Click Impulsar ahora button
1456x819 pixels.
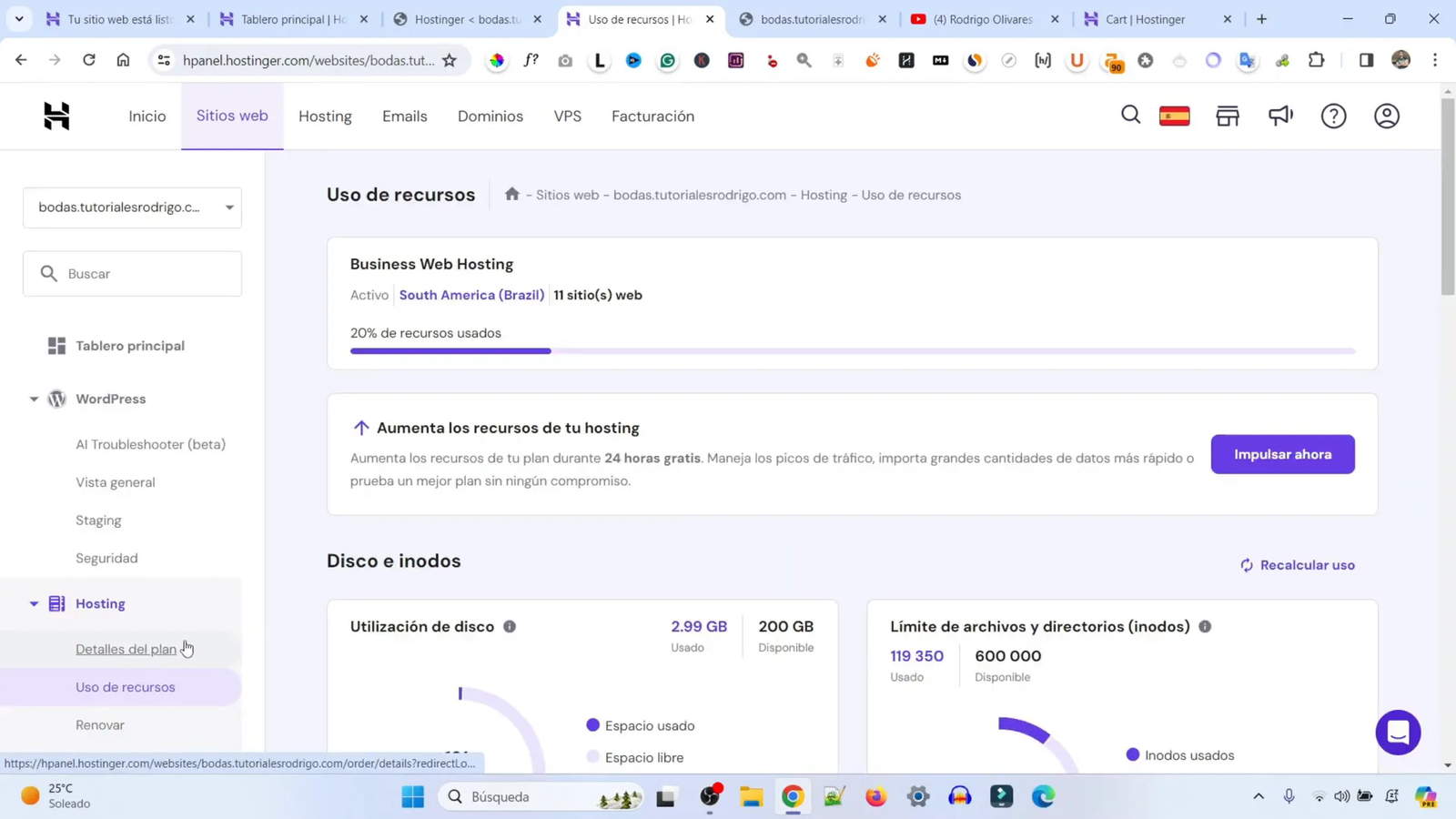point(1282,454)
